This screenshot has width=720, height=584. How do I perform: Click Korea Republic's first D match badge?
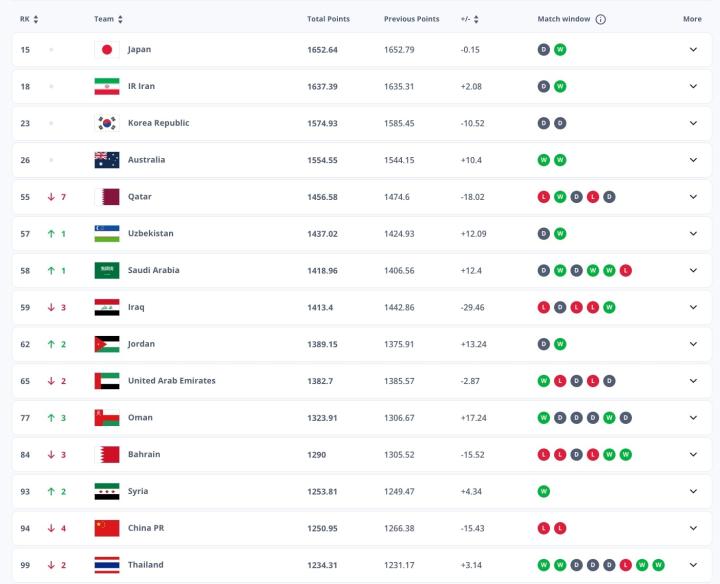tap(544, 123)
